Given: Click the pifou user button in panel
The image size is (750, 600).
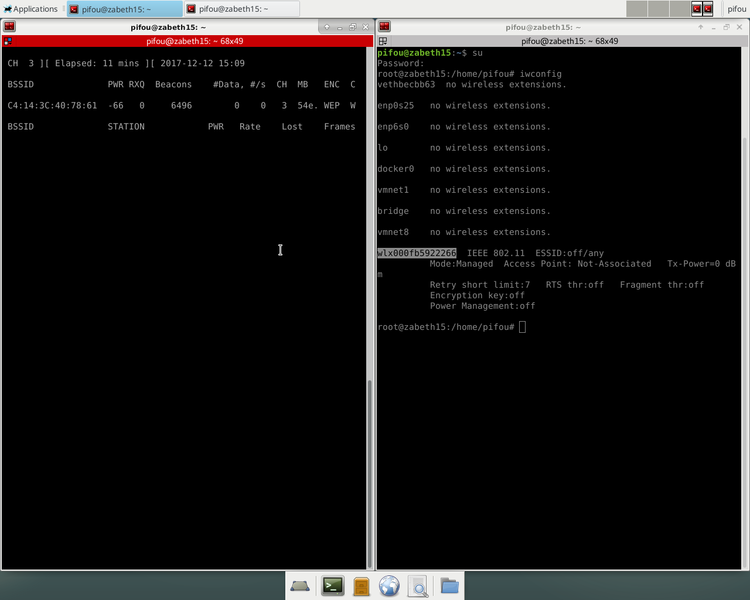Looking at the screenshot, I should (x=736, y=9).
